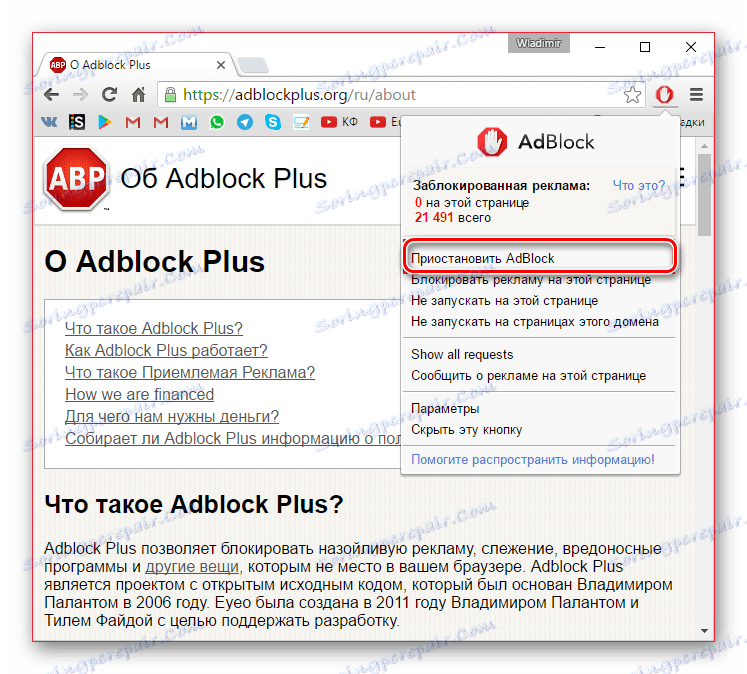
Task: Click the 0 на этой странице count
Action: (472, 202)
